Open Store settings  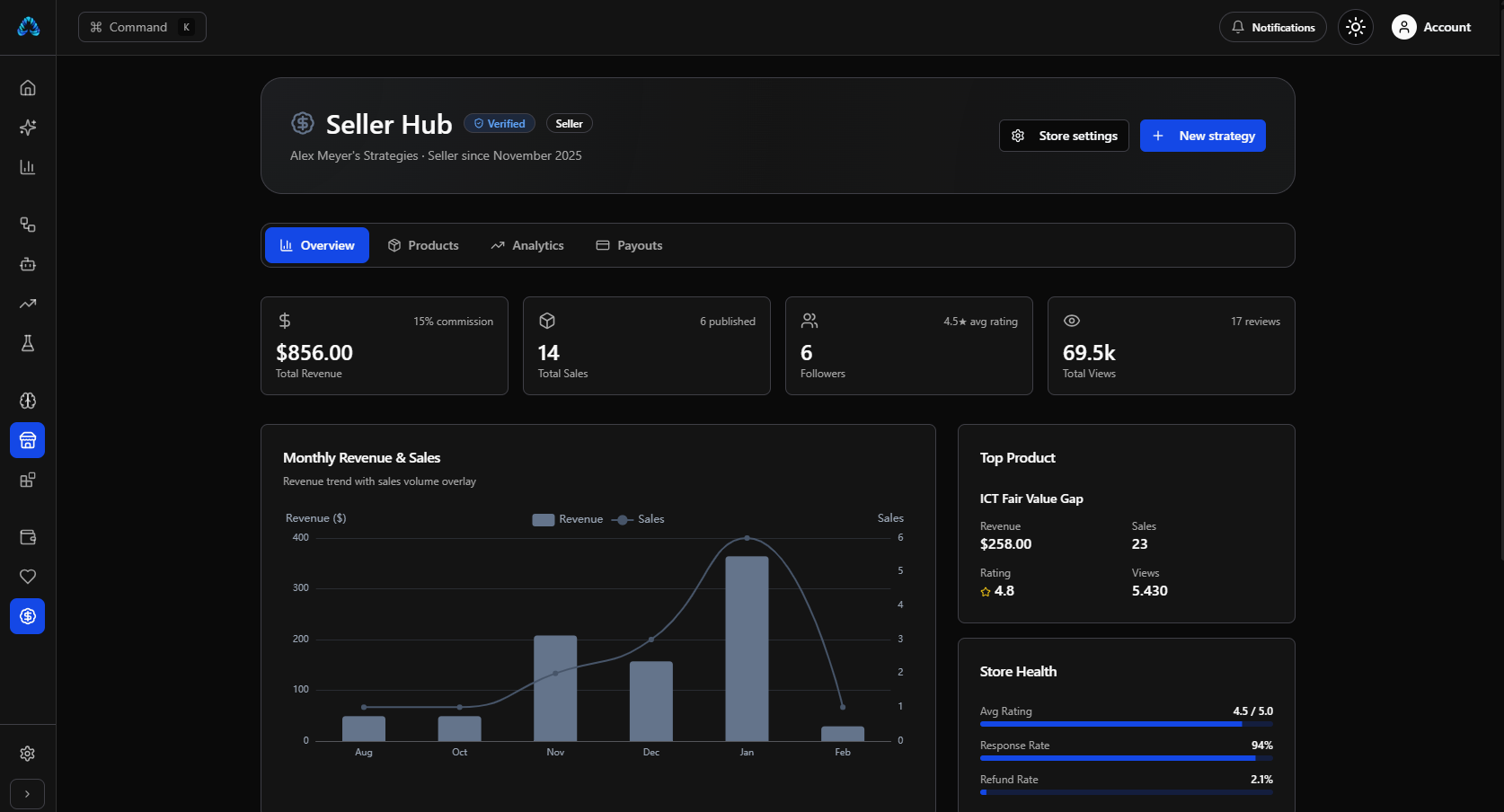[1064, 136]
